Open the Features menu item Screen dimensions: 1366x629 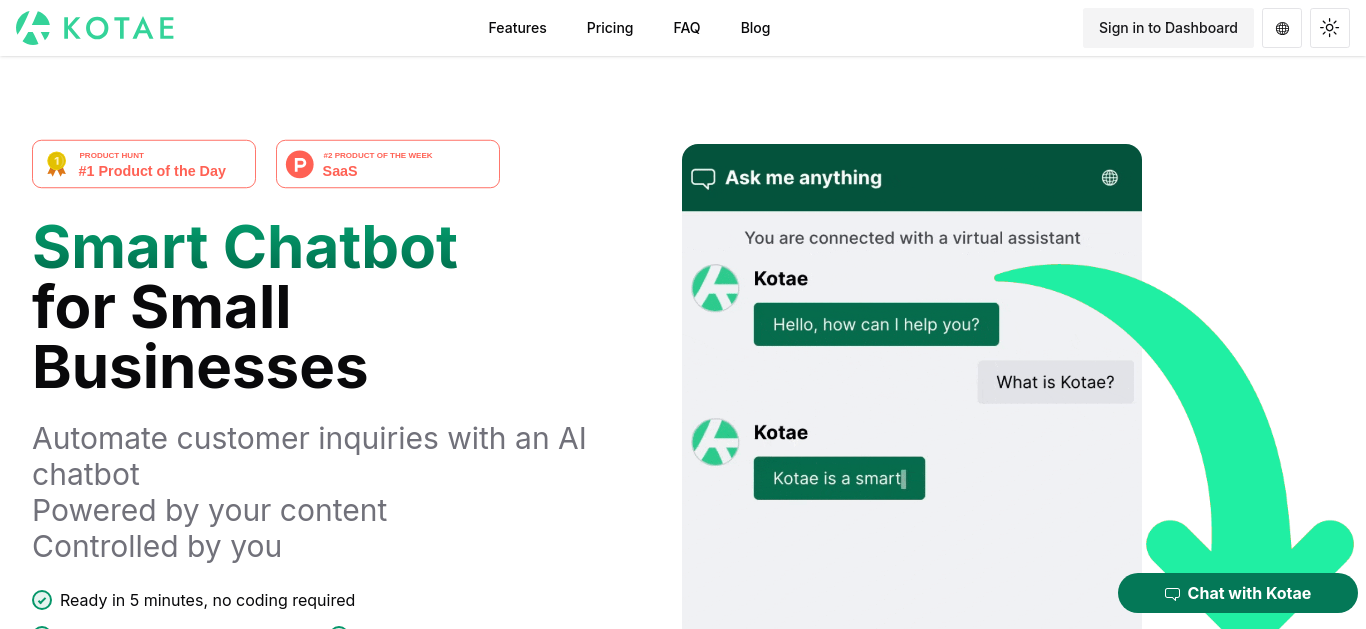[x=517, y=28]
